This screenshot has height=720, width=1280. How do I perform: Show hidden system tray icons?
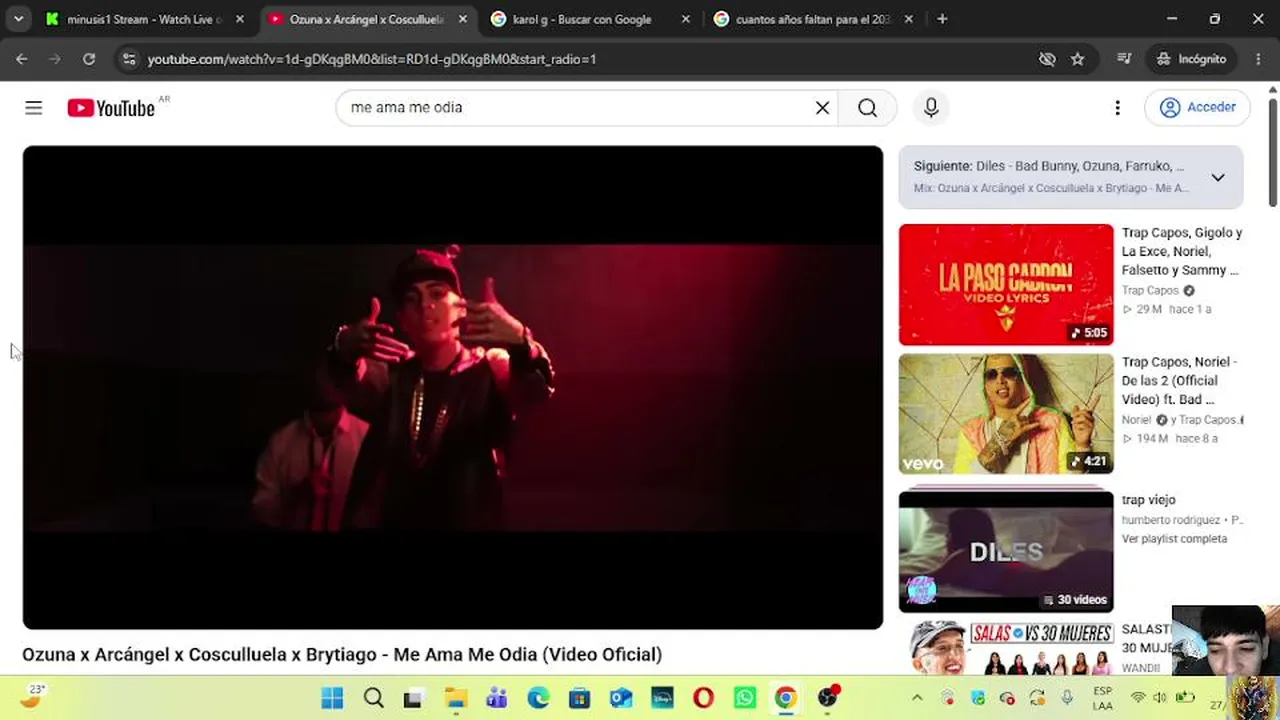[917, 698]
